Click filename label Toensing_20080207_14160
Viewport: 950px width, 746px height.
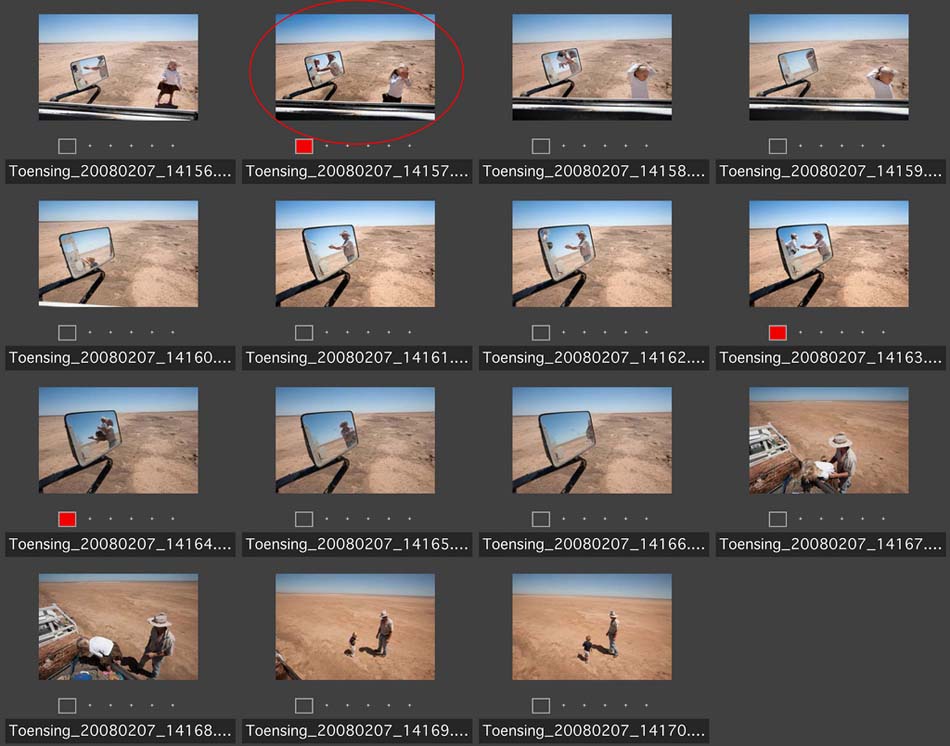click(x=120, y=358)
